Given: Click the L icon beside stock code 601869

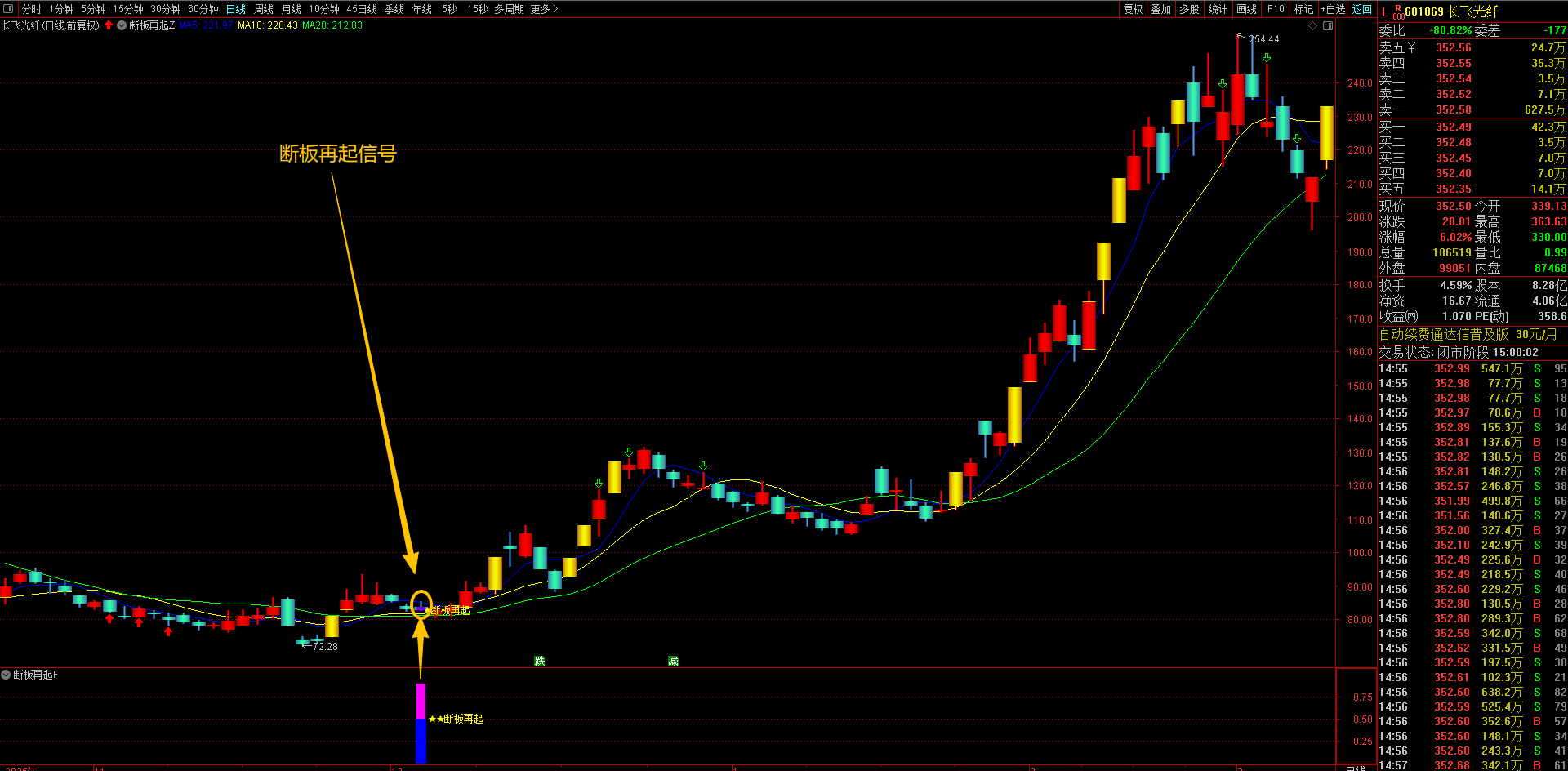Looking at the screenshot, I should (1384, 11).
